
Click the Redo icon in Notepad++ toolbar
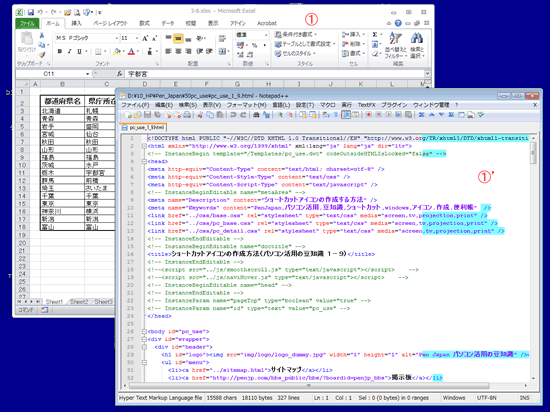(x=243, y=115)
